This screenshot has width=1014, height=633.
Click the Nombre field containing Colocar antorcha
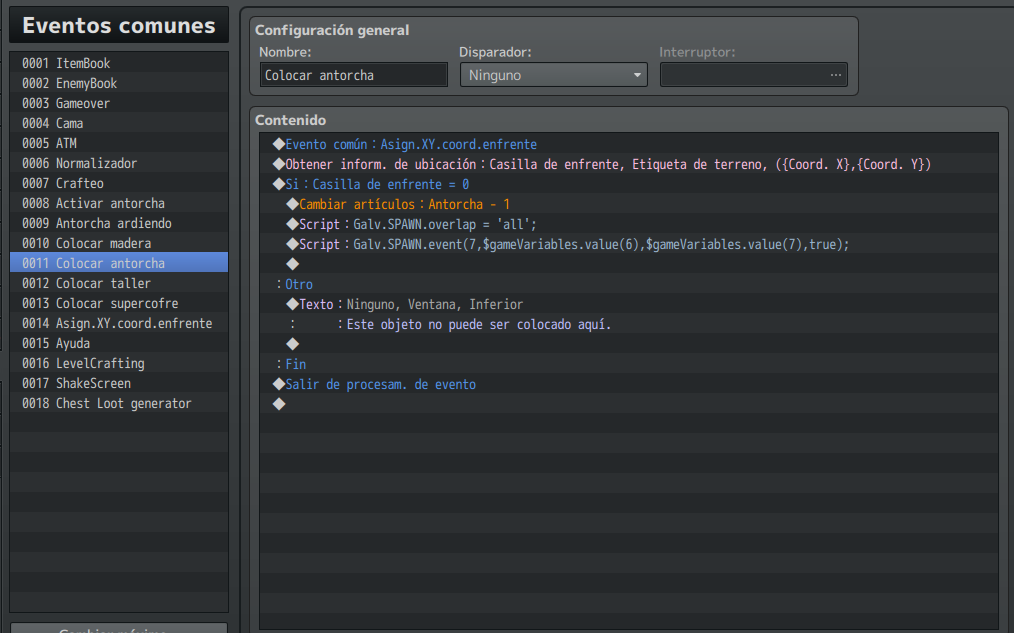tap(353, 75)
